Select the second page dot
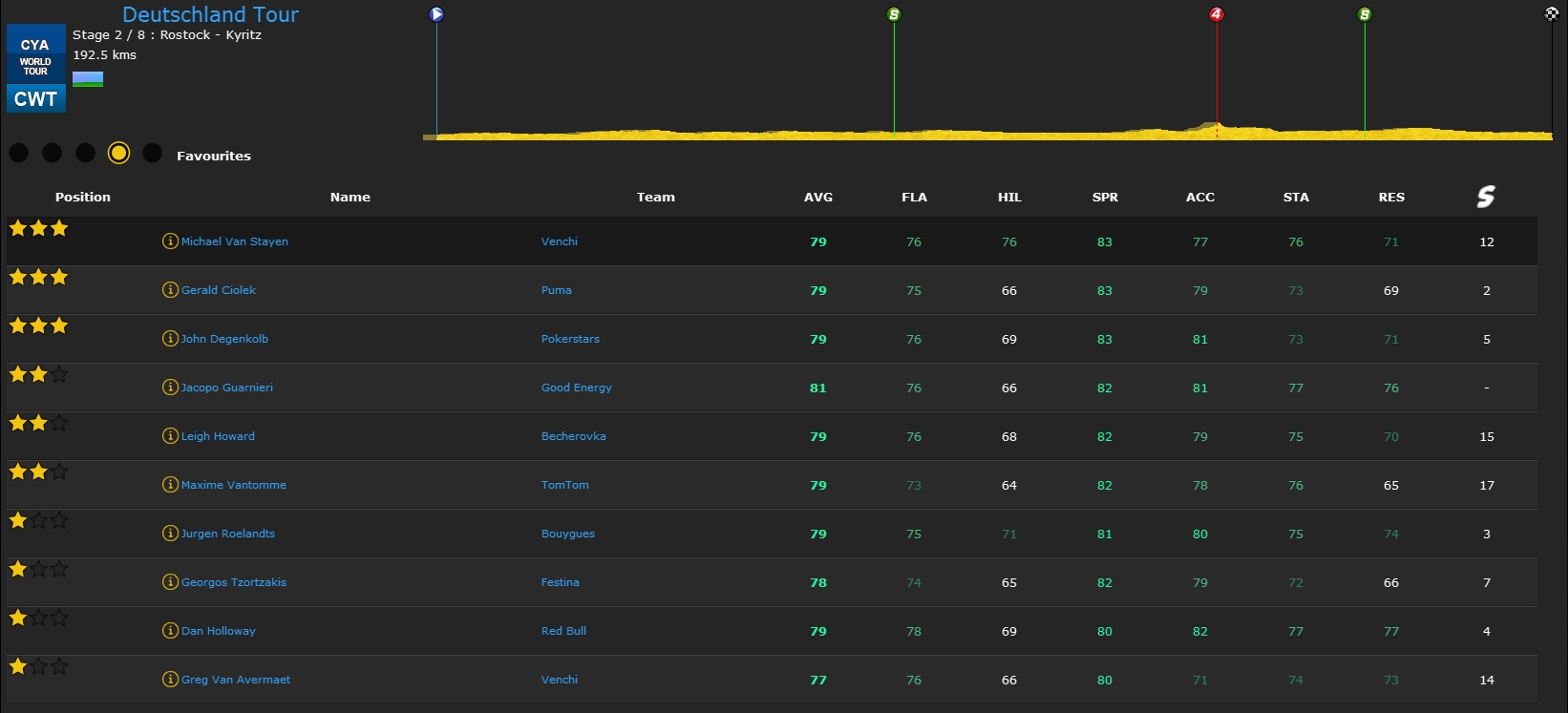This screenshot has height=713, width=1568. 53,153
